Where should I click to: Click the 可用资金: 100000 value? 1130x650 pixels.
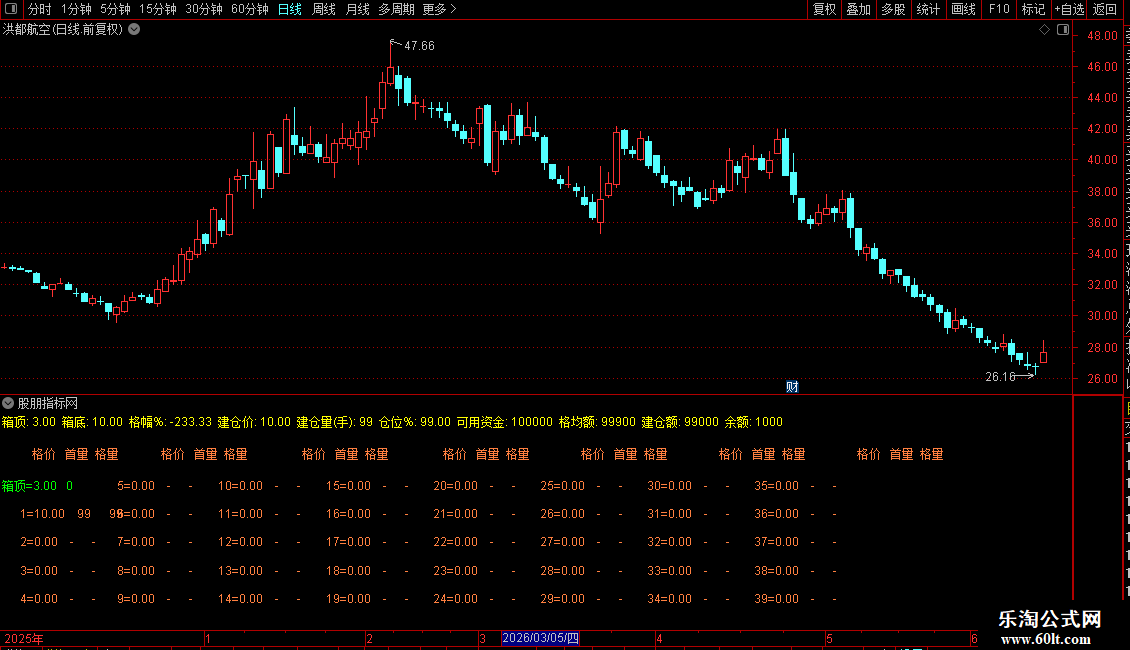pos(504,422)
